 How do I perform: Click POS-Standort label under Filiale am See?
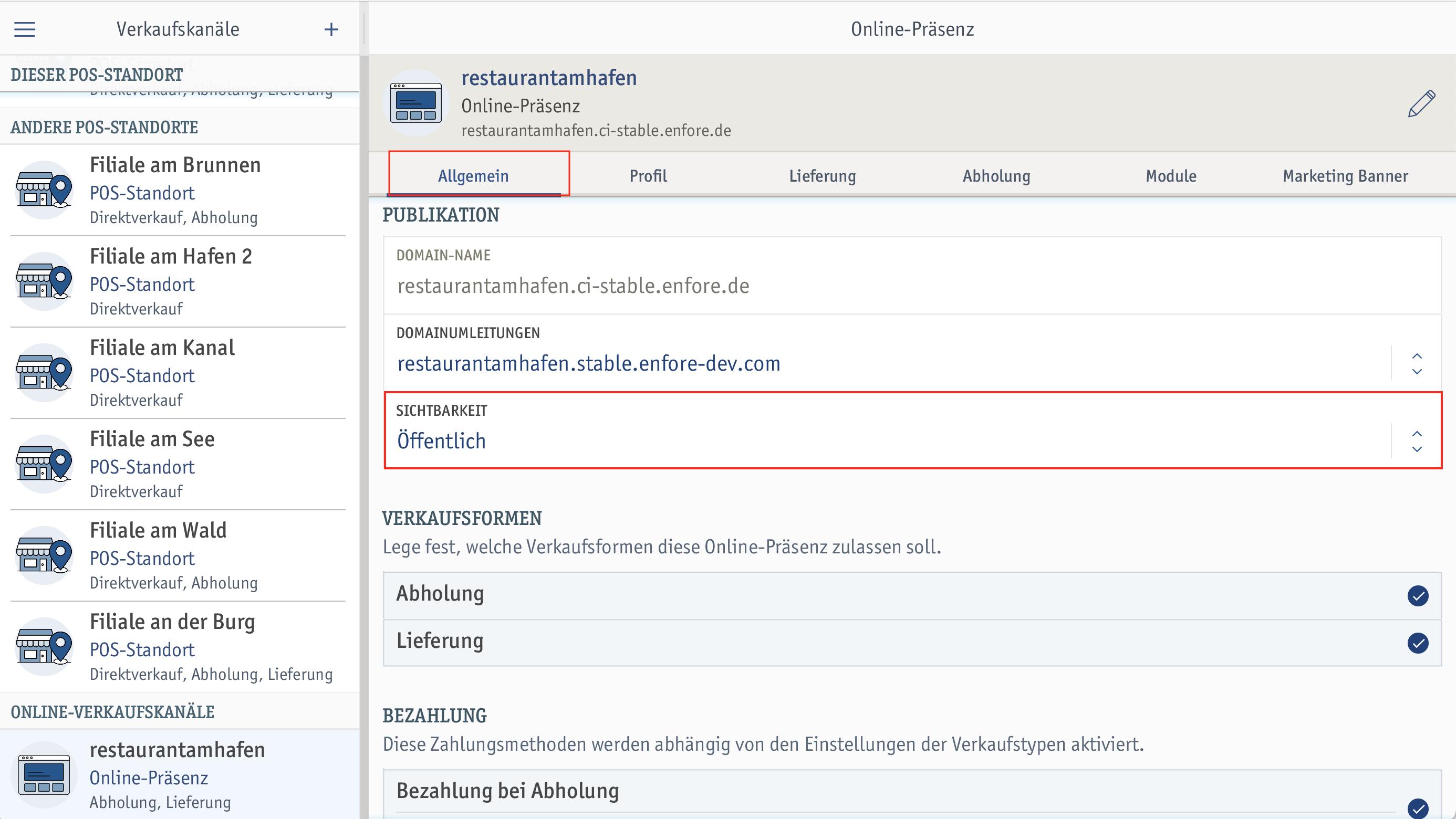[142, 467]
